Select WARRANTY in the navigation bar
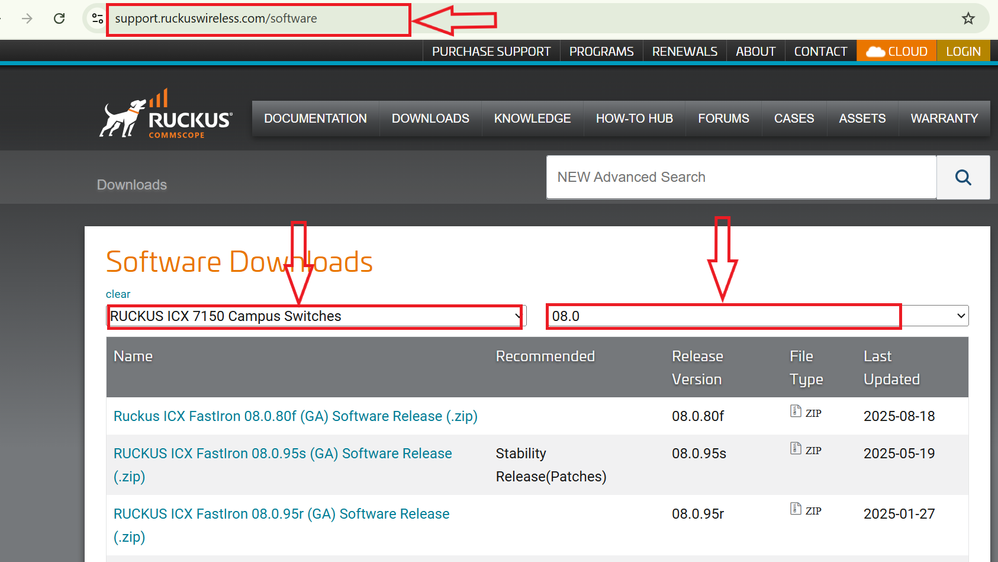 coord(943,118)
